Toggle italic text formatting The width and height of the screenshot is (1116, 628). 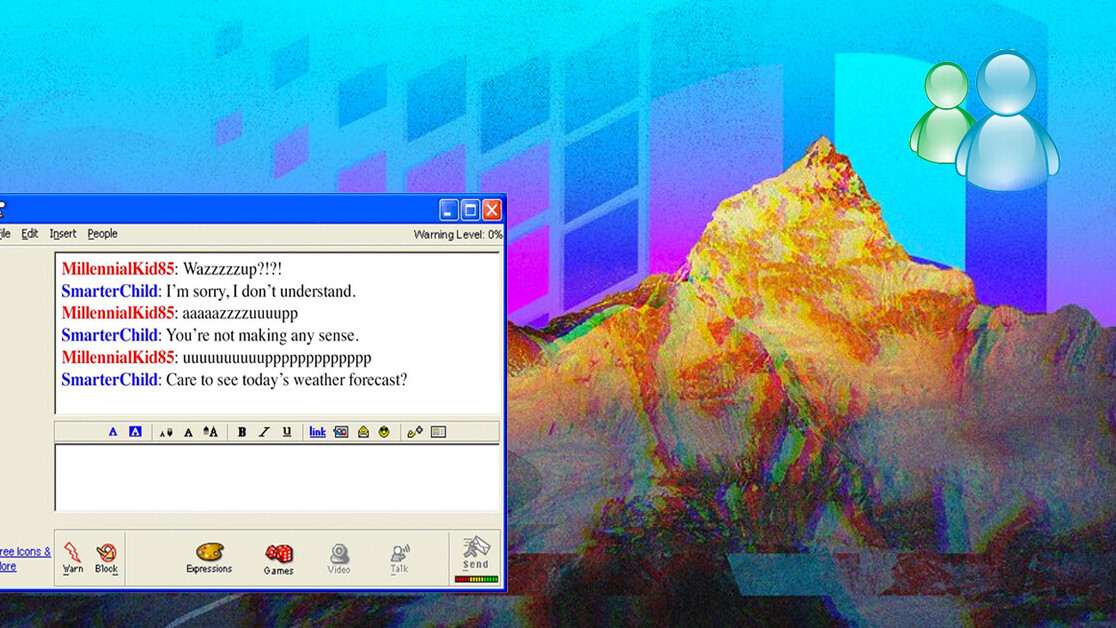[264, 432]
